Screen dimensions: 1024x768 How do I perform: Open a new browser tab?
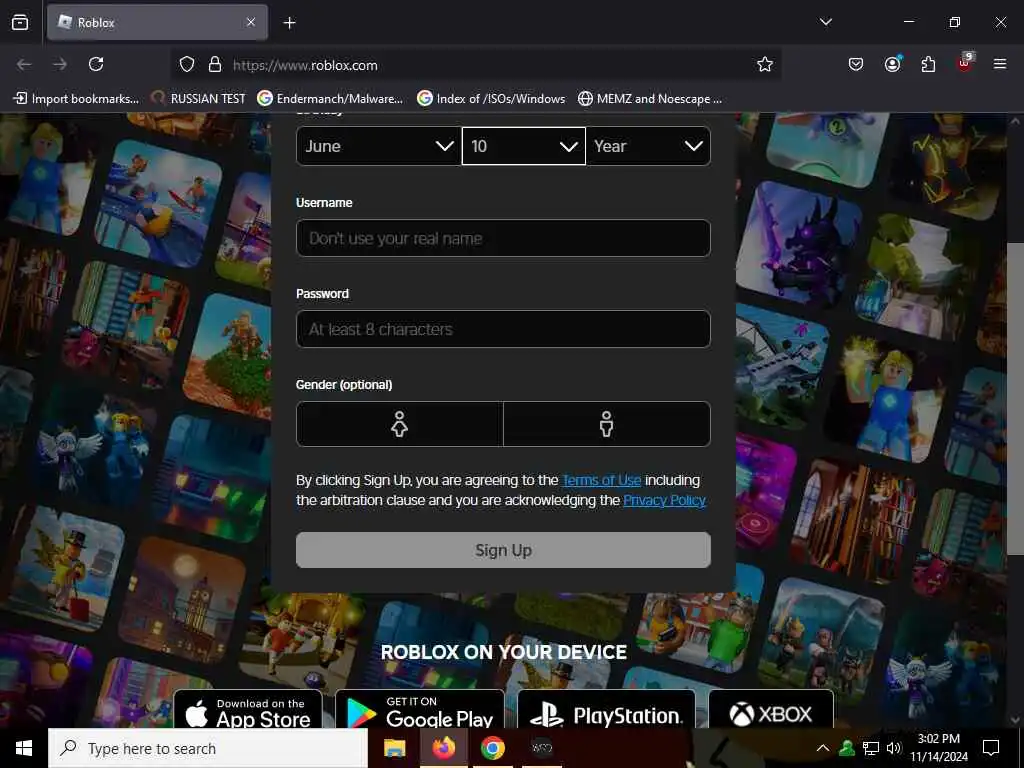coord(289,23)
